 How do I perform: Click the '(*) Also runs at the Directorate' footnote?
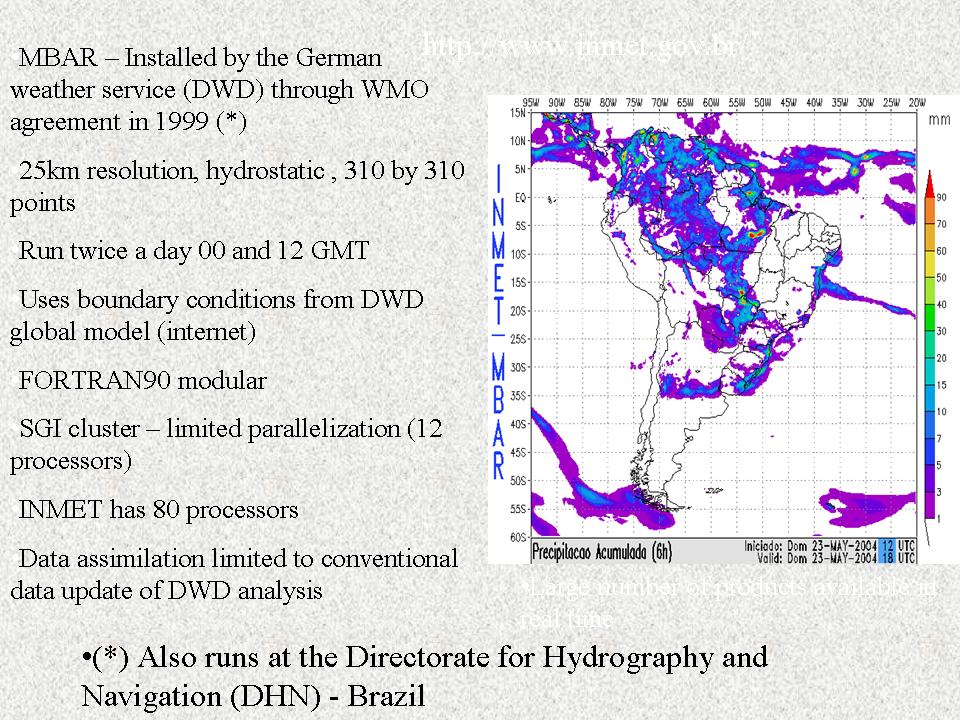pyautogui.click(x=425, y=658)
